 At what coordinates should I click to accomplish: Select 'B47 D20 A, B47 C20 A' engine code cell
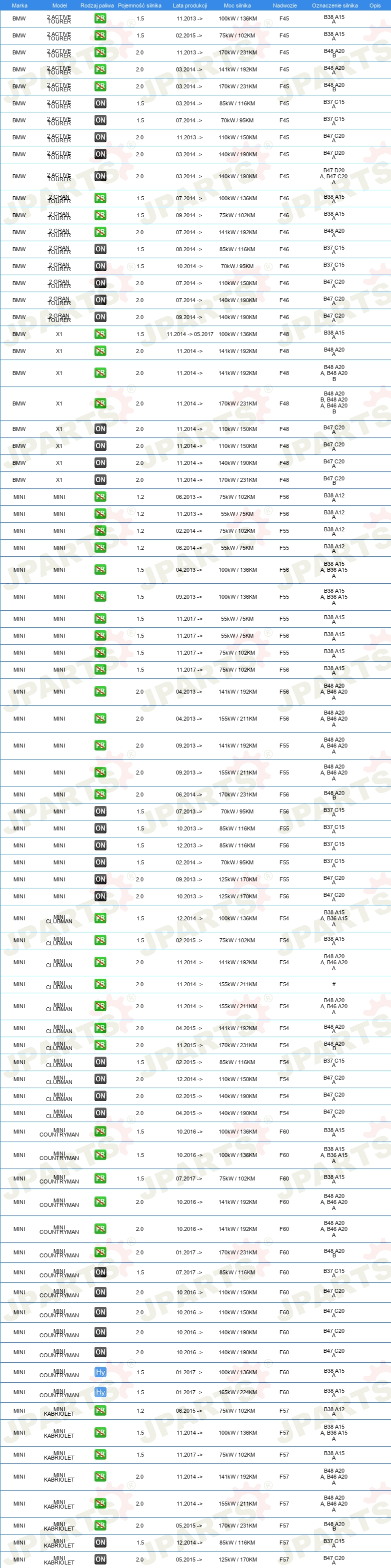coord(334,176)
